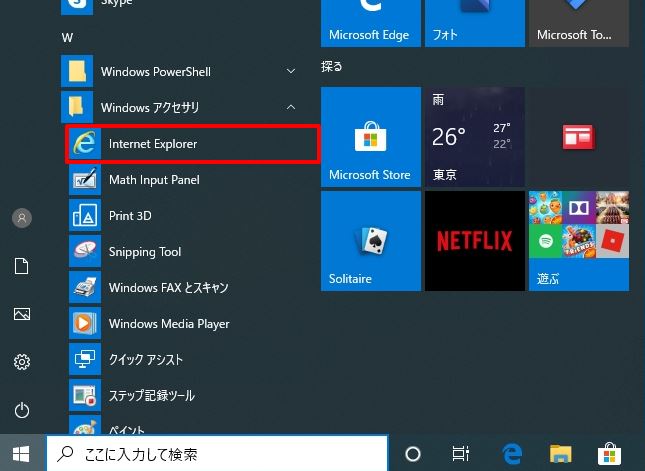Open the Microsoft Edge tile
Image resolution: width=645 pixels, height=471 pixels.
point(371,23)
